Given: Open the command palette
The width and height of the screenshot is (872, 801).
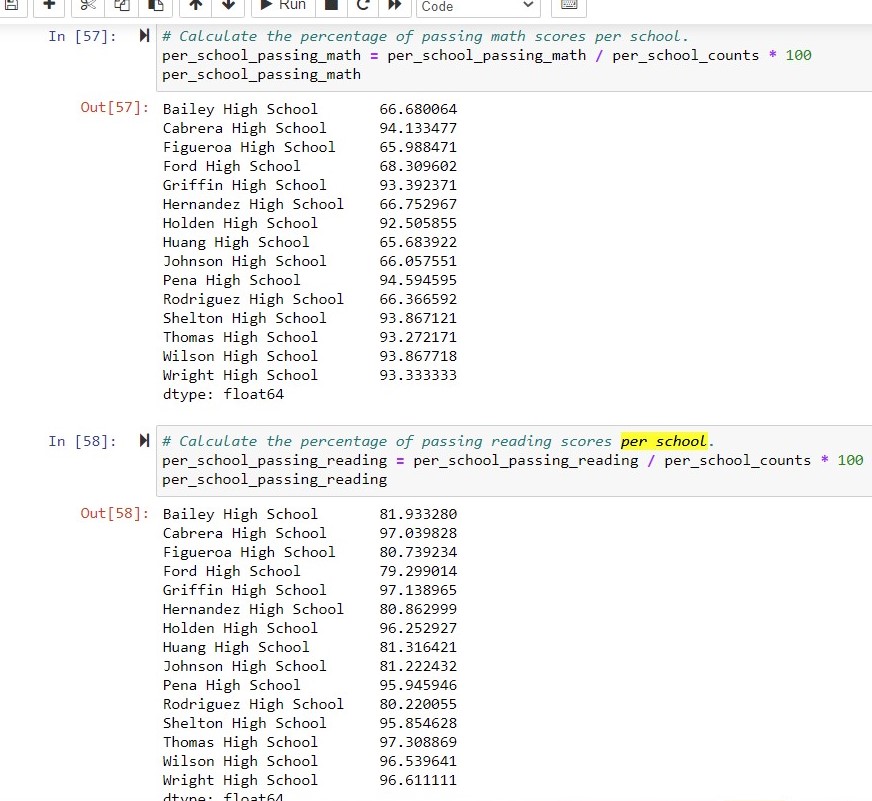Looking at the screenshot, I should [x=568, y=8].
